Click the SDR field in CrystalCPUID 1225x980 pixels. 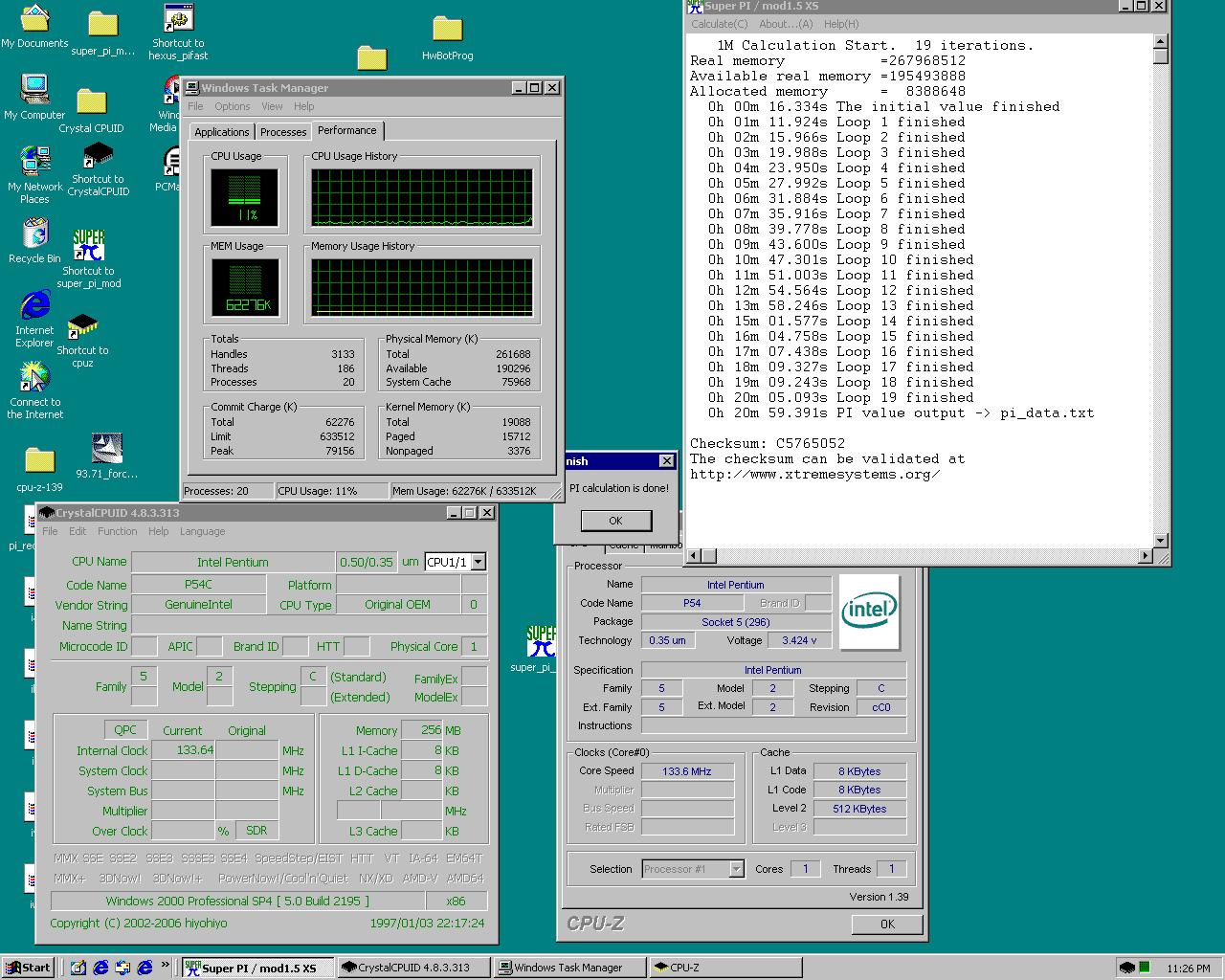click(256, 830)
